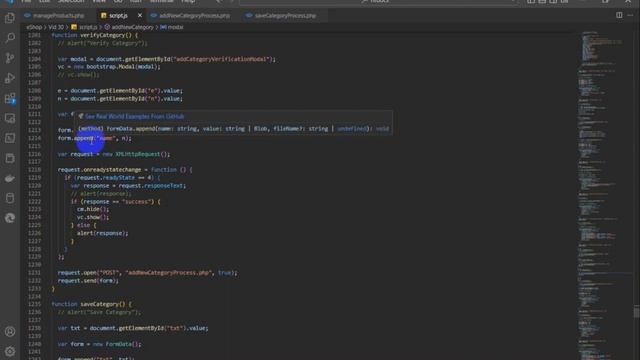This screenshot has width=640, height=360.
Task: Close the script.js tab
Action: (140, 15)
